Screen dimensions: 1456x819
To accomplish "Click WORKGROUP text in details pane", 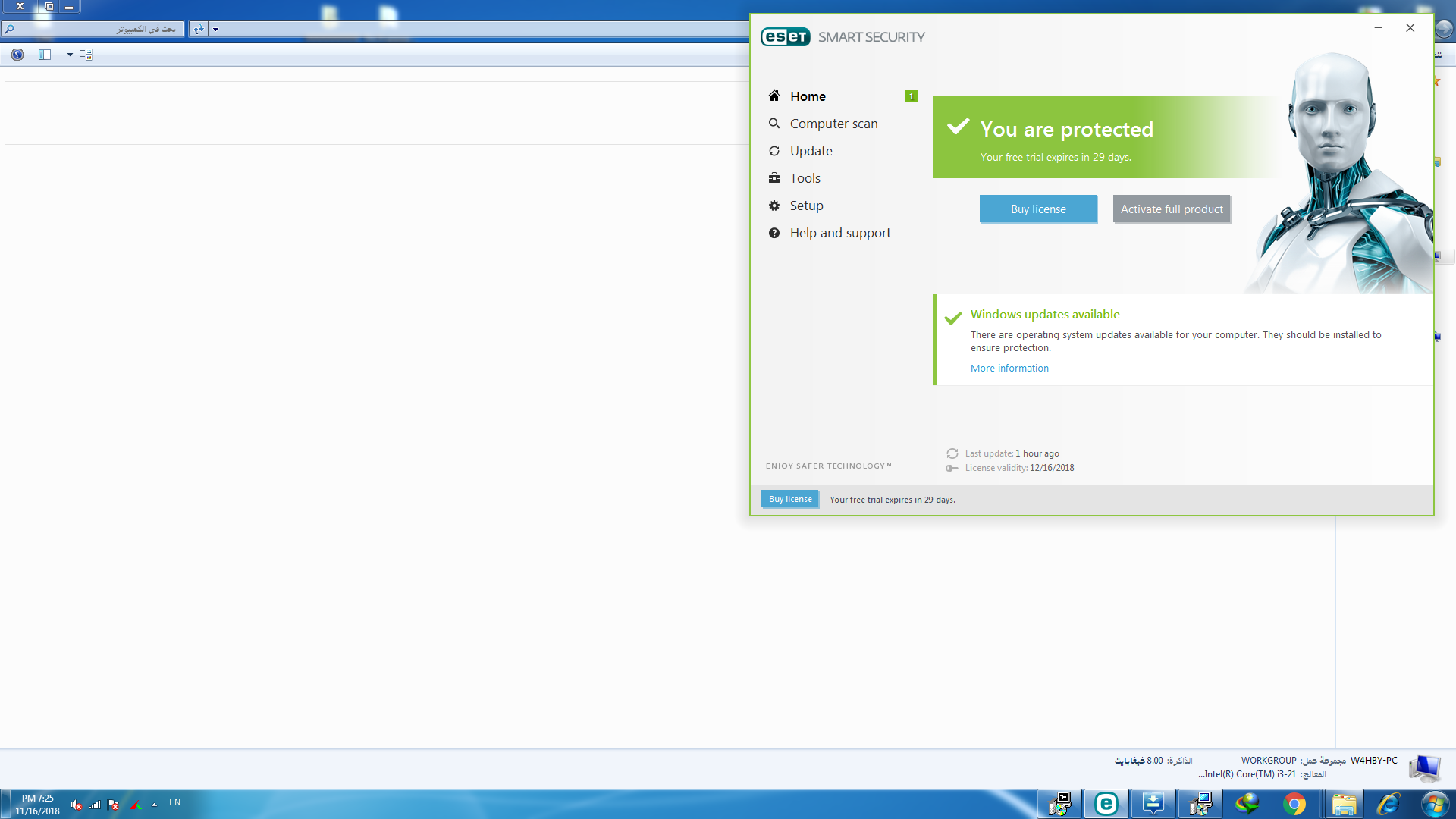I will pyautogui.click(x=1269, y=761).
